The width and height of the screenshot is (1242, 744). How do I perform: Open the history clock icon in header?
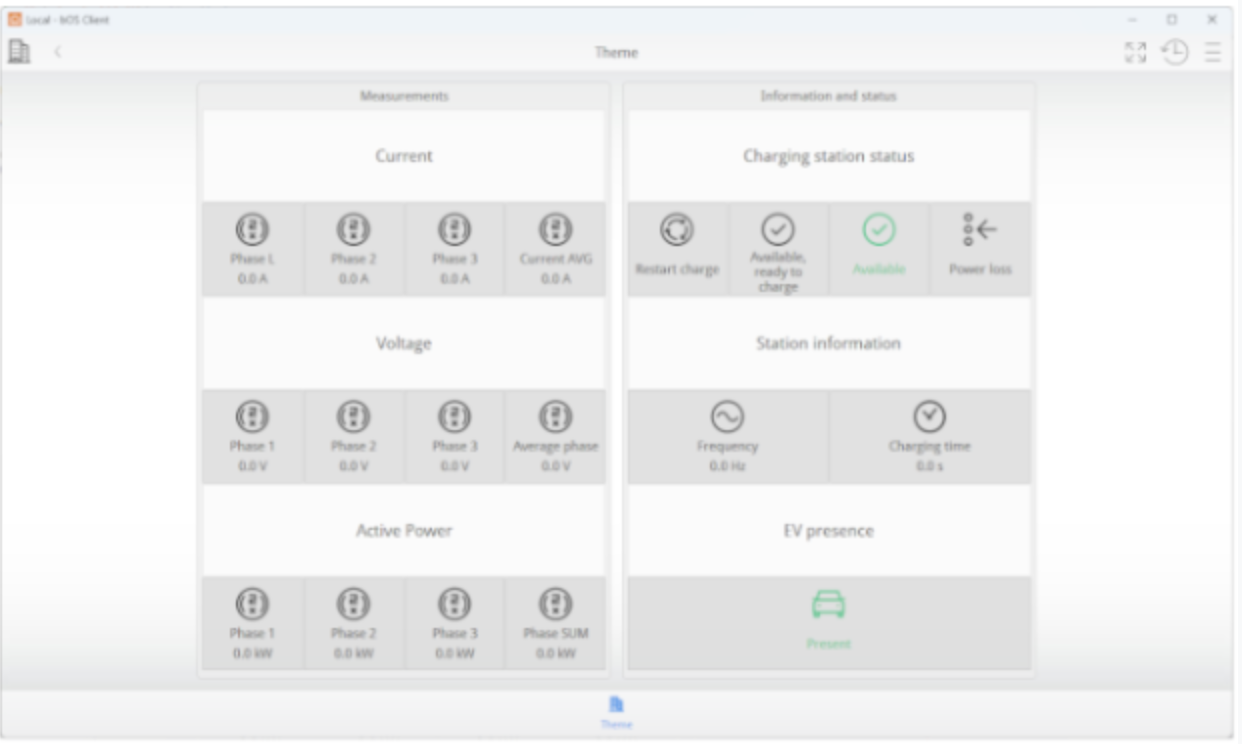[1174, 53]
